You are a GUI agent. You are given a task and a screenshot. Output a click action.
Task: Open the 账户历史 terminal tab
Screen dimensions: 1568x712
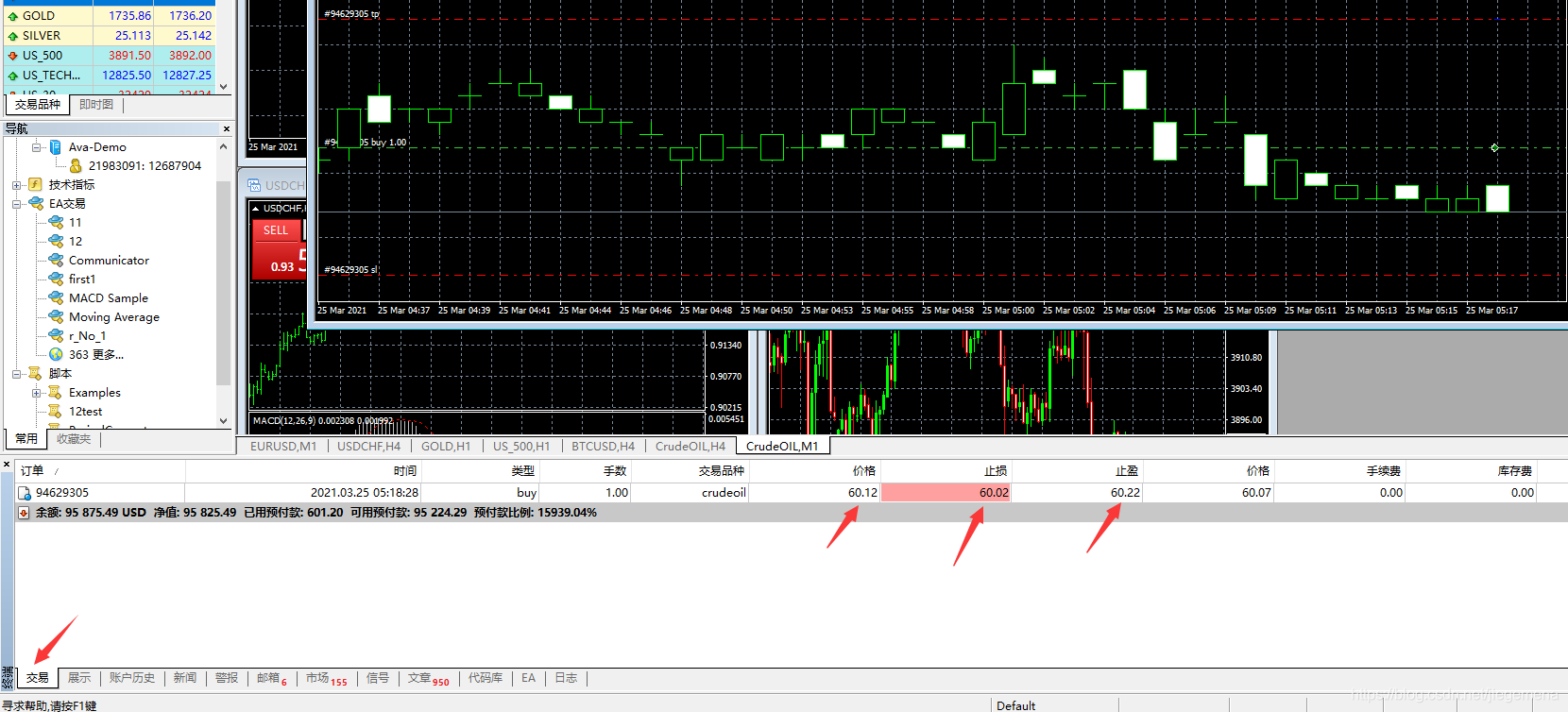pyautogui.click(x=132, y=678)
